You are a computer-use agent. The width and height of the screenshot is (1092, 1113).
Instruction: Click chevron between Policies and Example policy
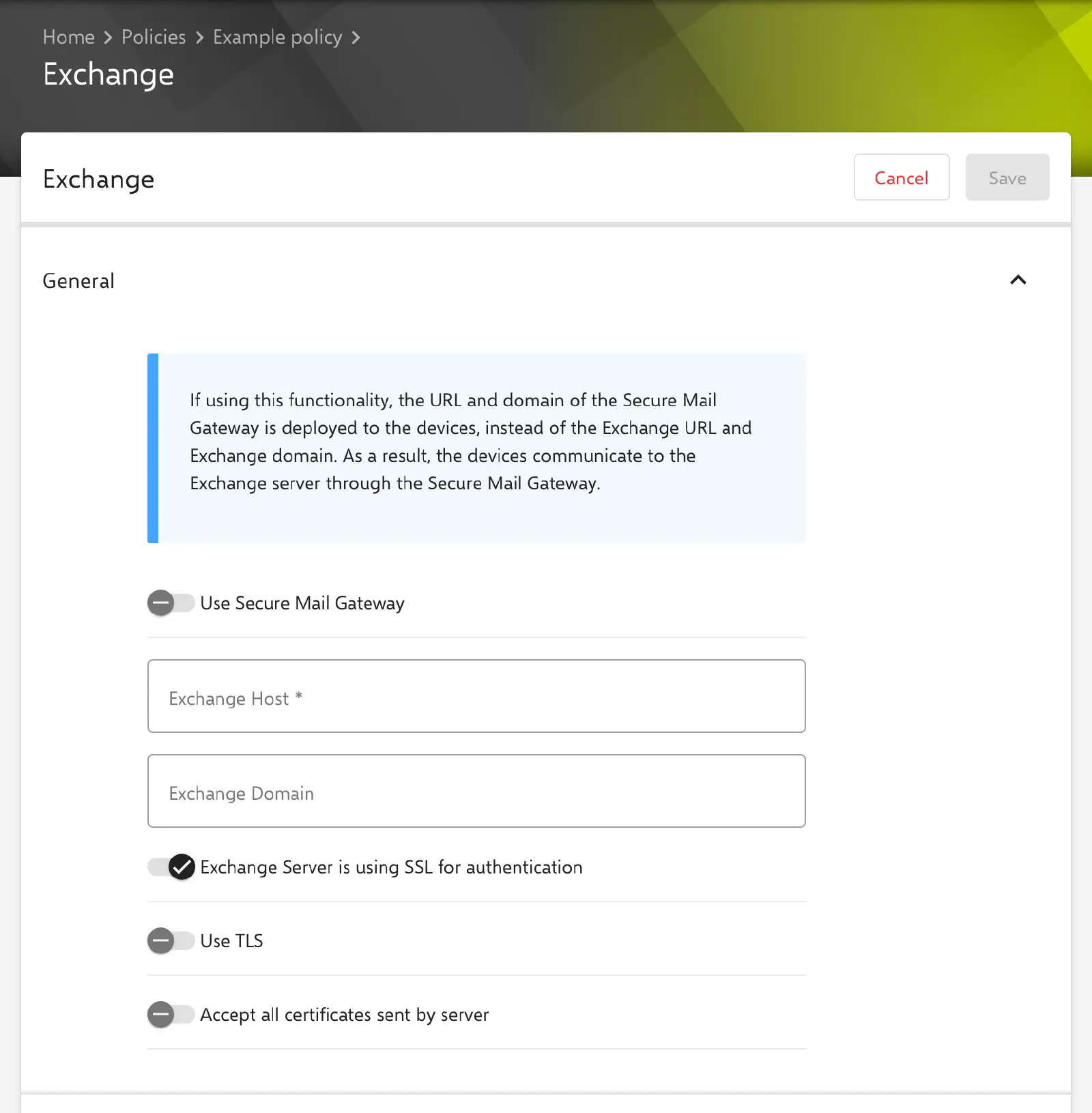[199, 38]
